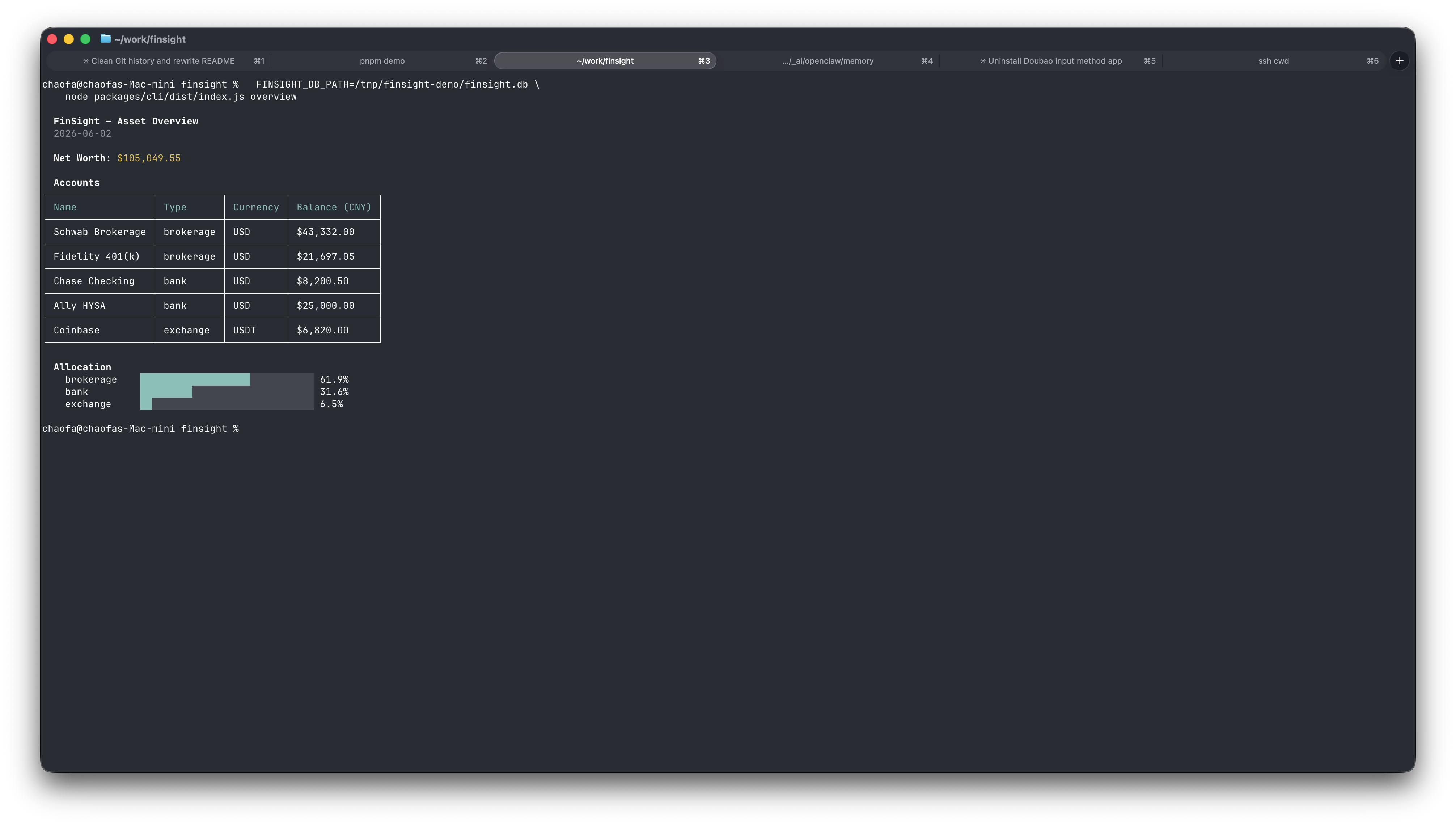Click the 61.9% allocation value
This screenshot has height=826, width=1456.
point(334,379)
